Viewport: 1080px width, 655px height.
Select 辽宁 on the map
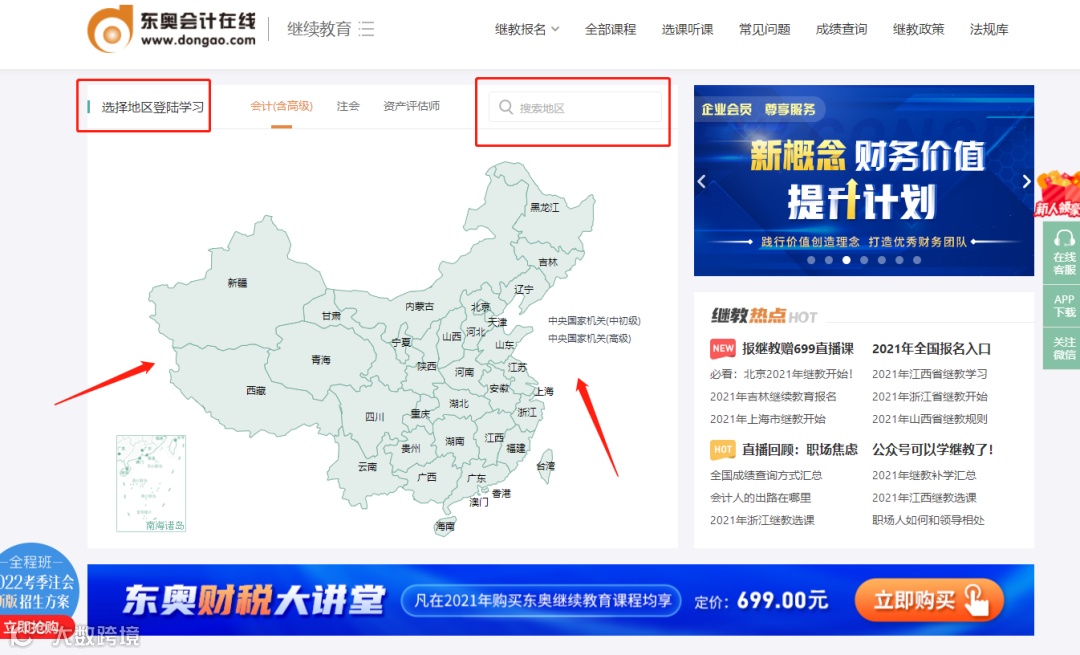(523, 289)
